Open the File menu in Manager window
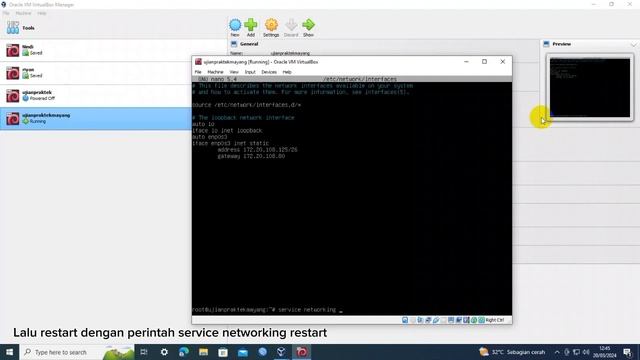This screenshot has width=640, height=360. [x=6, y=13]
